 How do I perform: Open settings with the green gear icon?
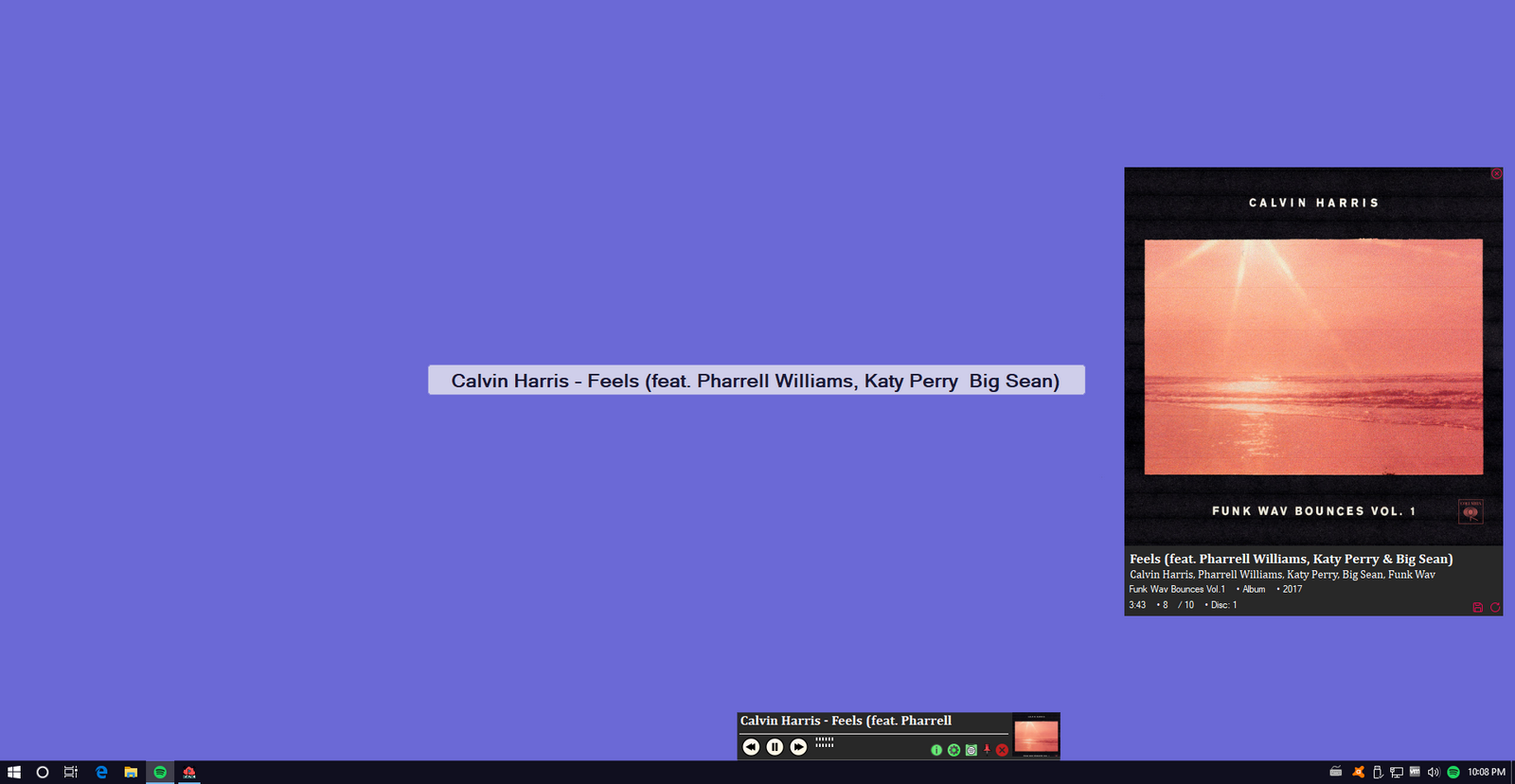pos(954,750)
